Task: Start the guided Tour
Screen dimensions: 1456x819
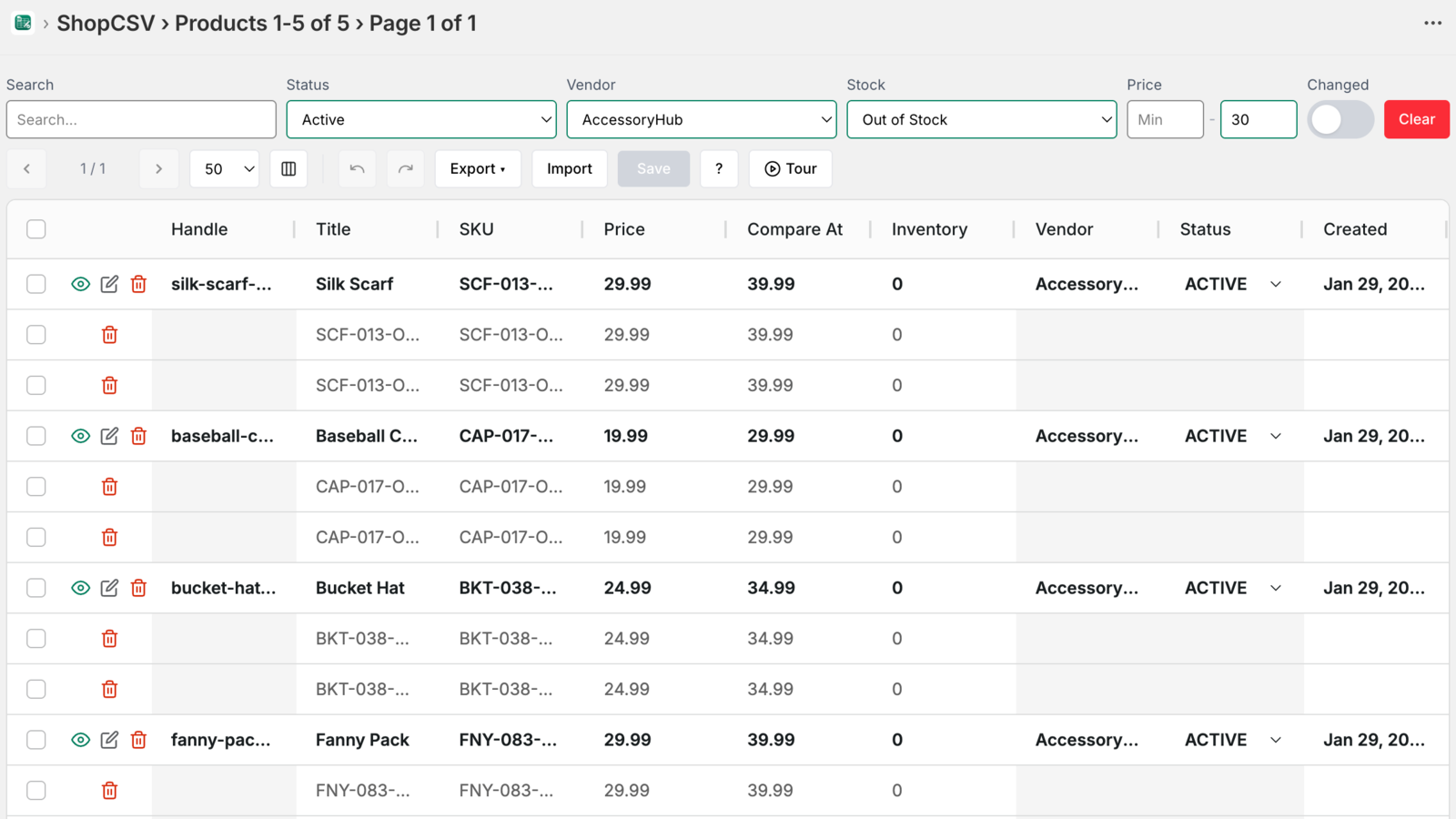Action: tap(789, 168)
